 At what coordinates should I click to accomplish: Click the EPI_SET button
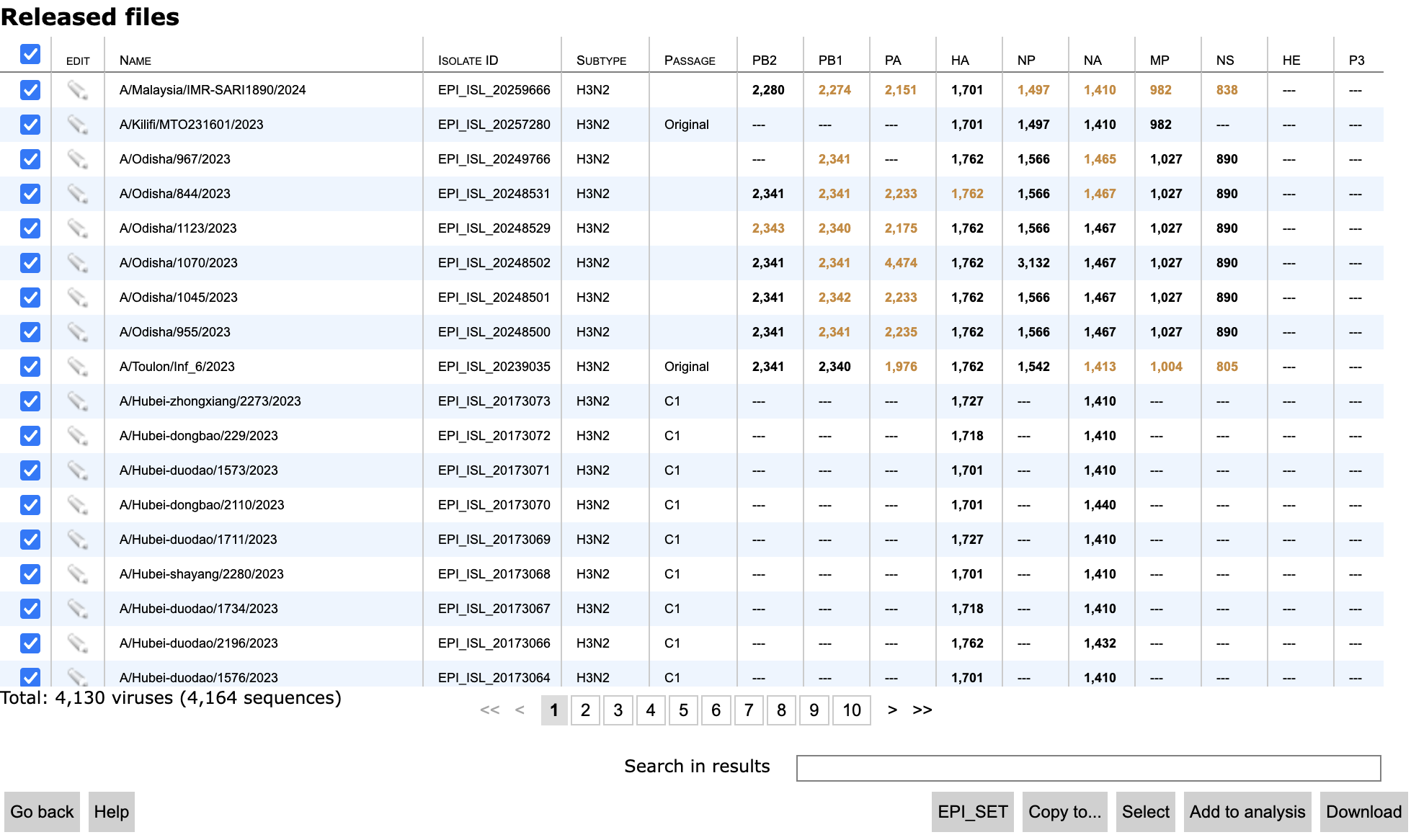point(972,812)
